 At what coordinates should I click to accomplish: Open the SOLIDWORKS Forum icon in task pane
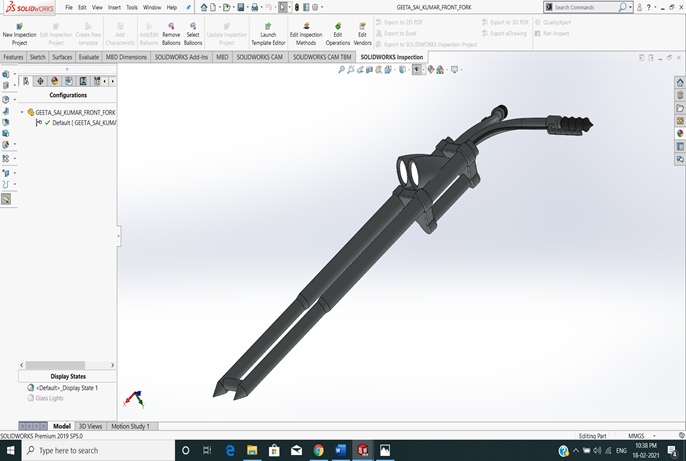pyautogui.click(x=680, y=159)
